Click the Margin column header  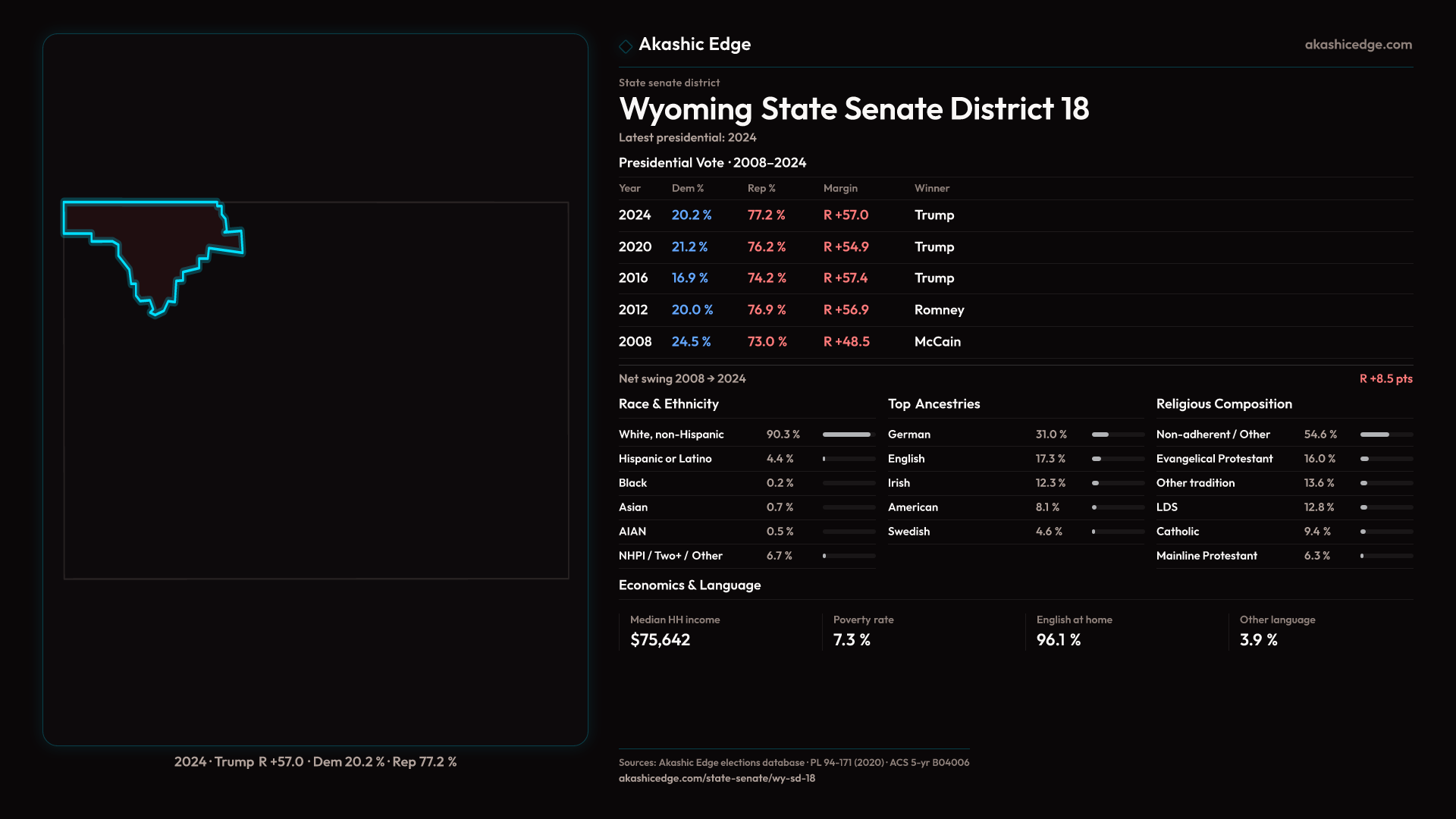click(x=840, y=188)
